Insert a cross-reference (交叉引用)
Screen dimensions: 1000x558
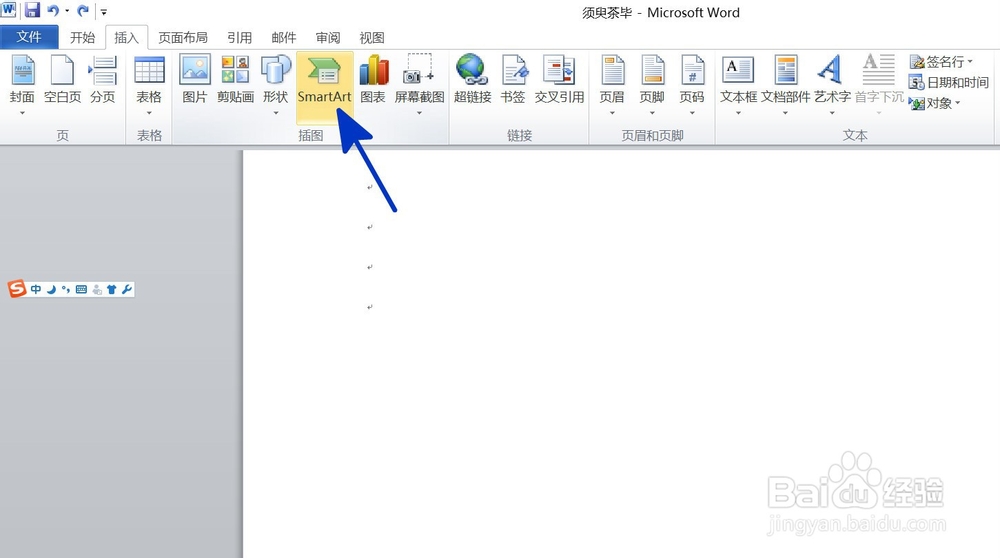(559, 80)
